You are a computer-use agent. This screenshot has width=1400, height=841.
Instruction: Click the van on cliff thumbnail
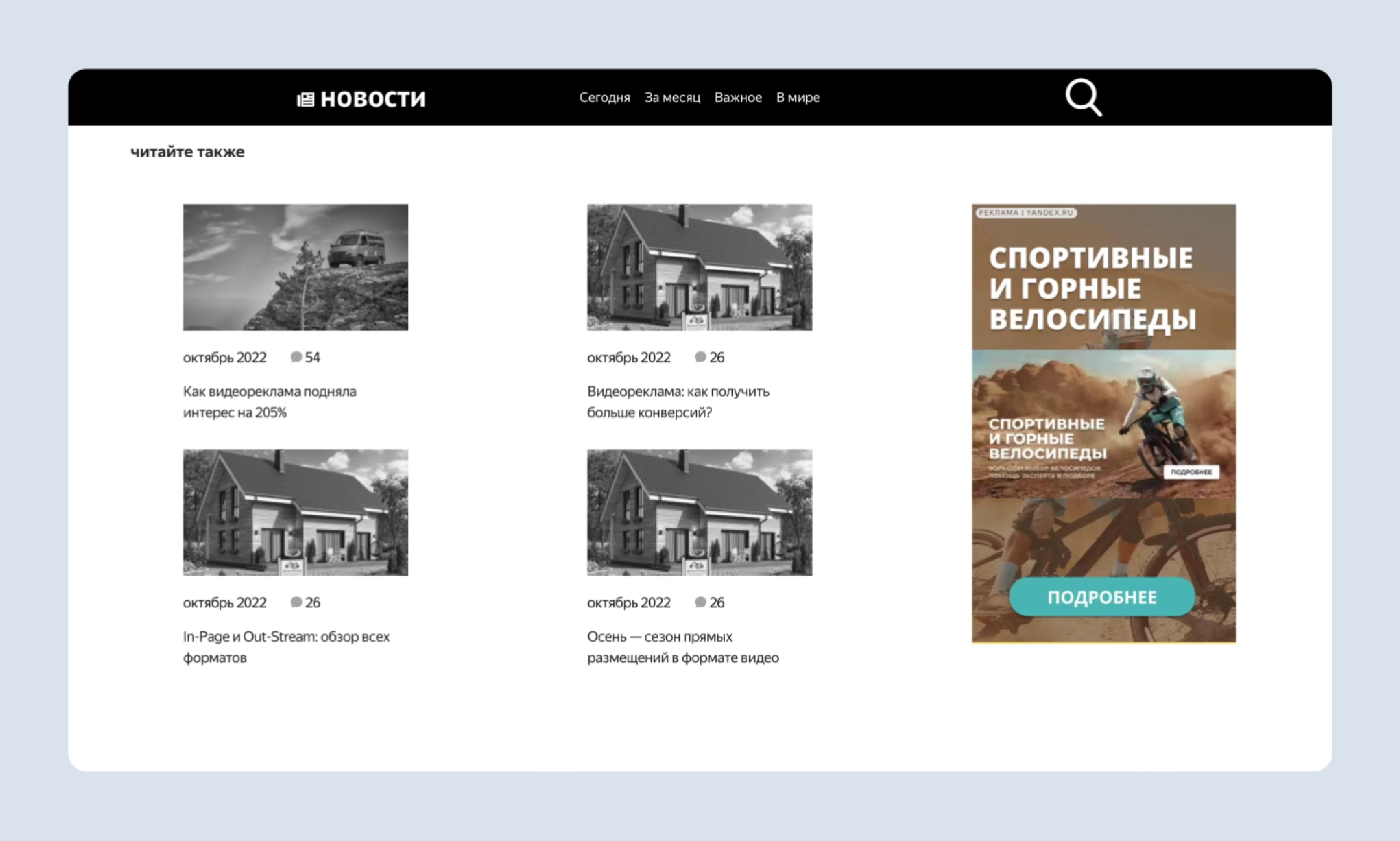coord(295,267)
